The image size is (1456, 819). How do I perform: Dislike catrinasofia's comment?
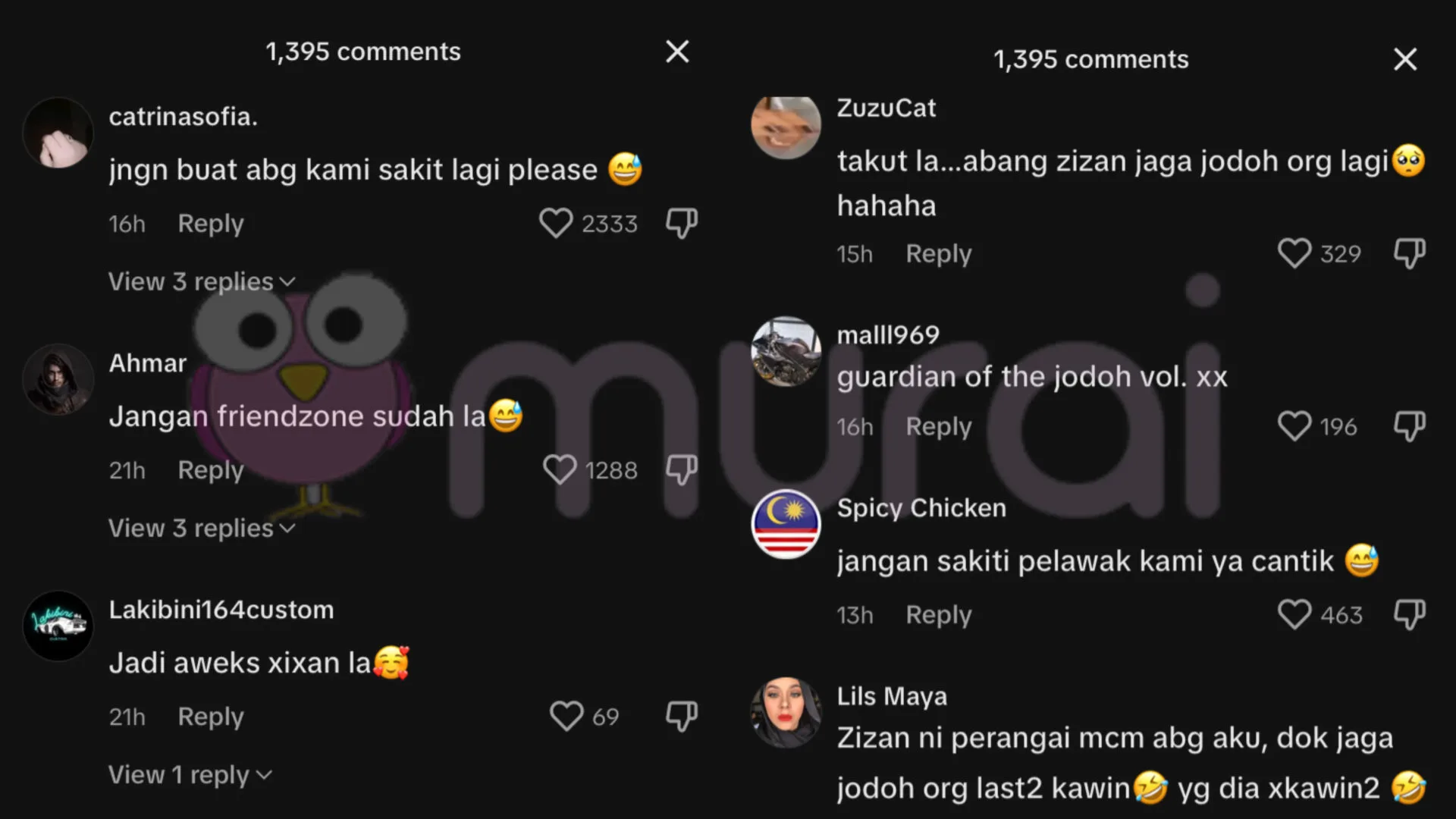click(681, 224)
